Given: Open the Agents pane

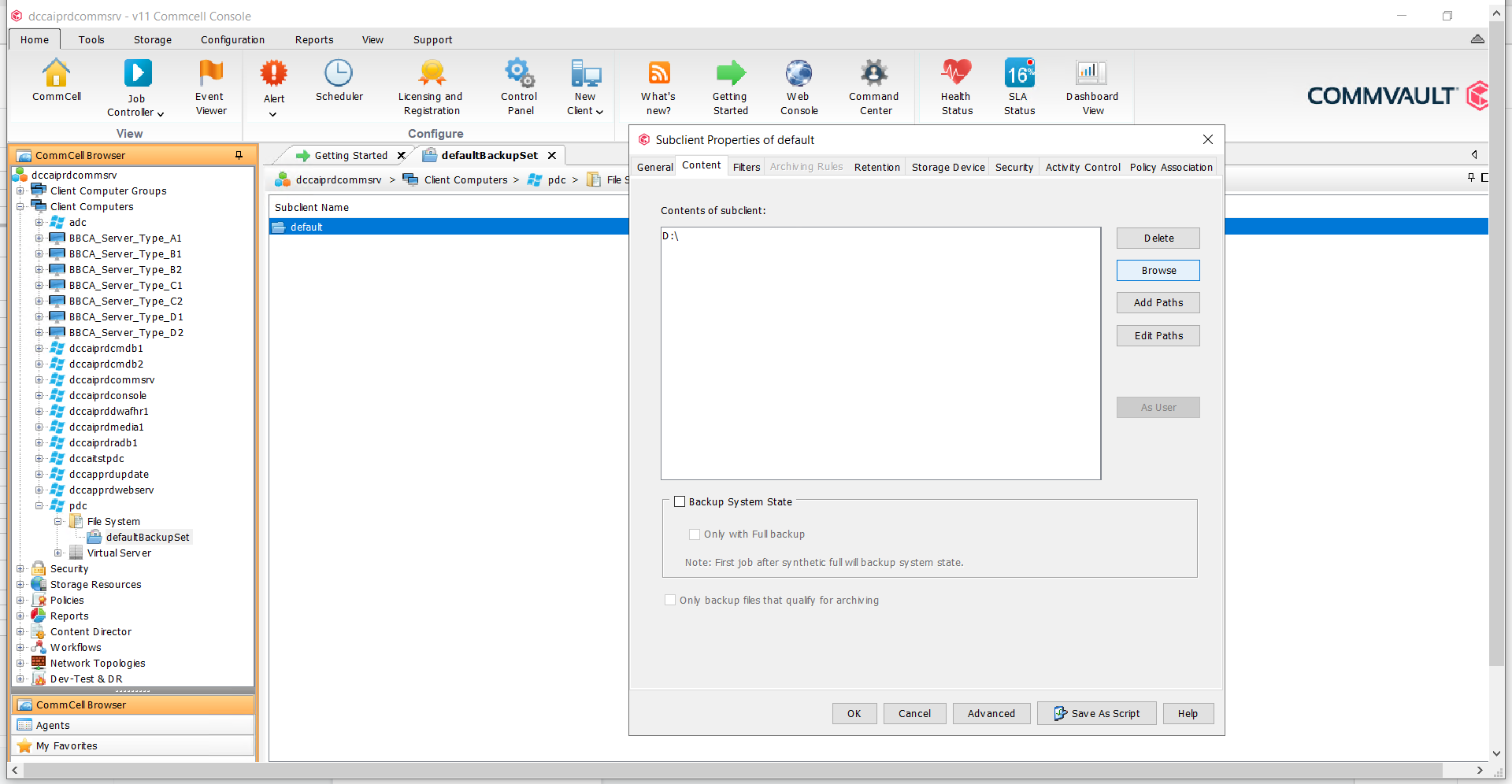Looking at the screenshot, I should click(x=133, y=725).
